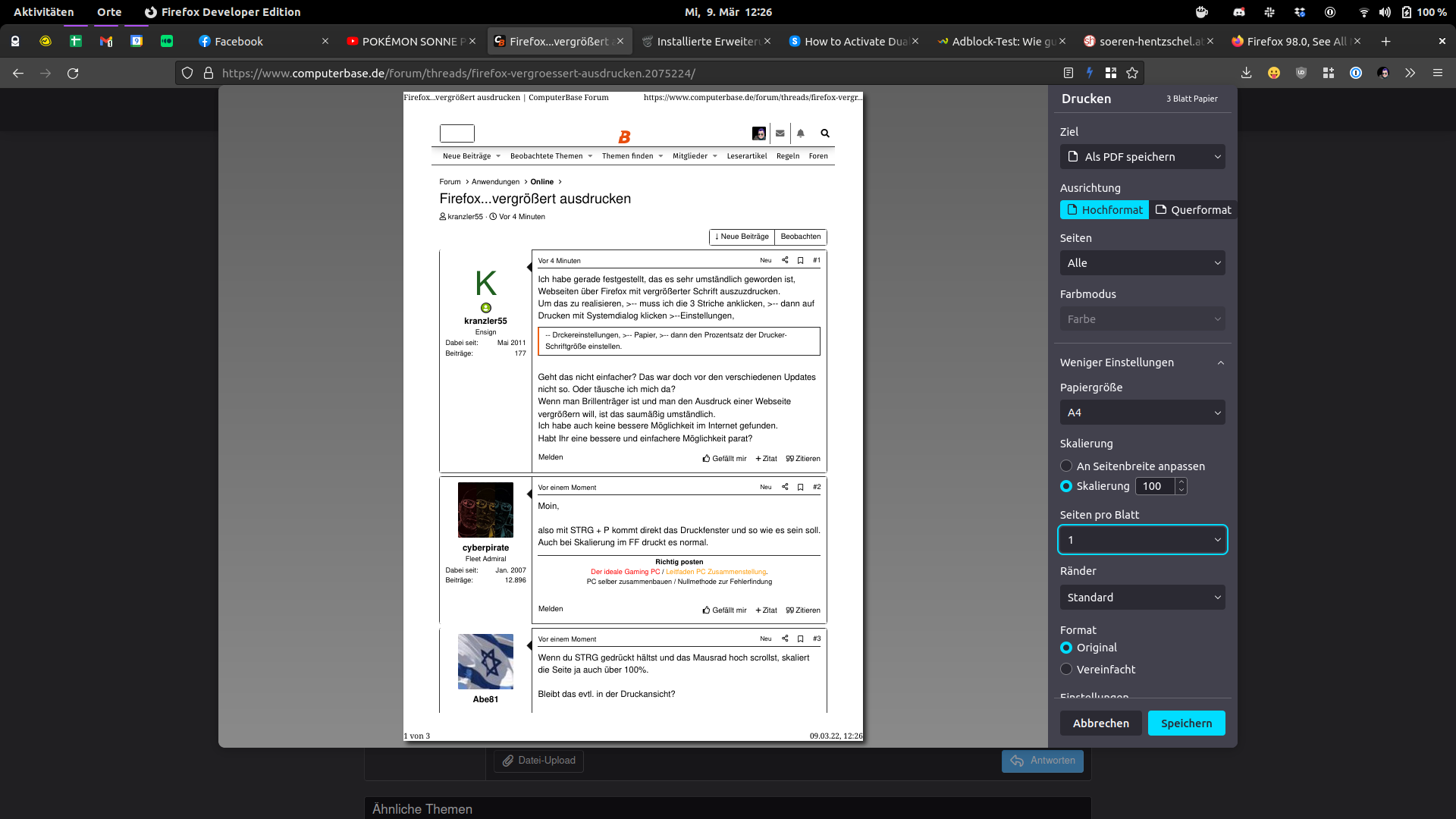This screenshot has height=819, width=1456.
Task: Click the bookmark star icon
Action: point(1132,73)
